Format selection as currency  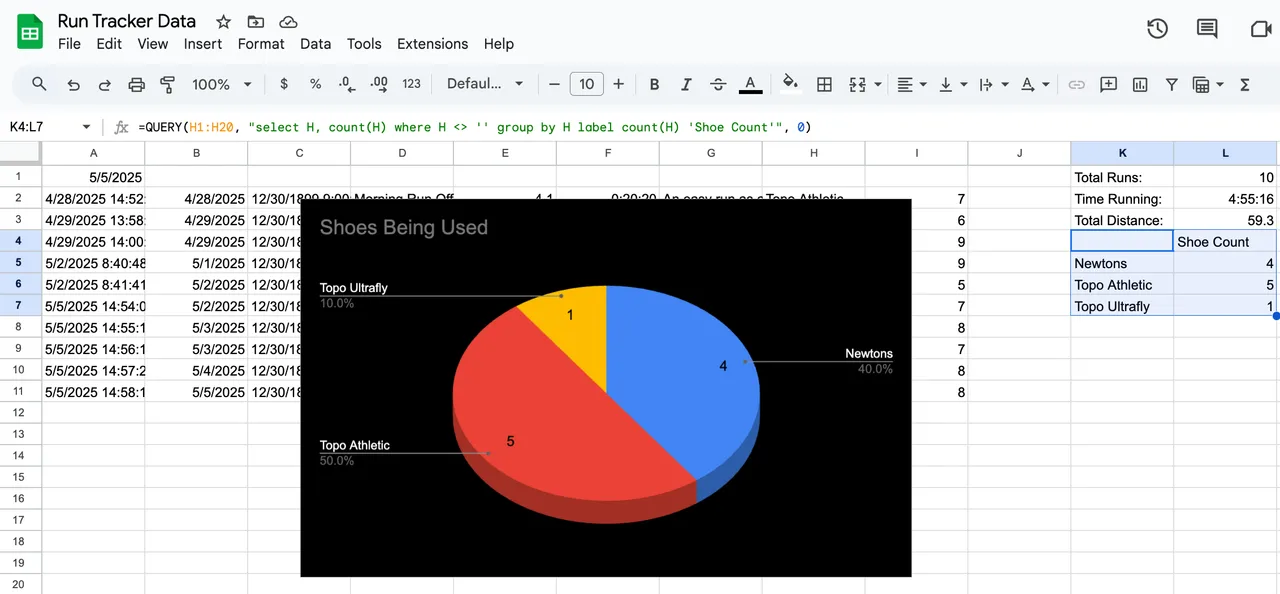(284, 84)
